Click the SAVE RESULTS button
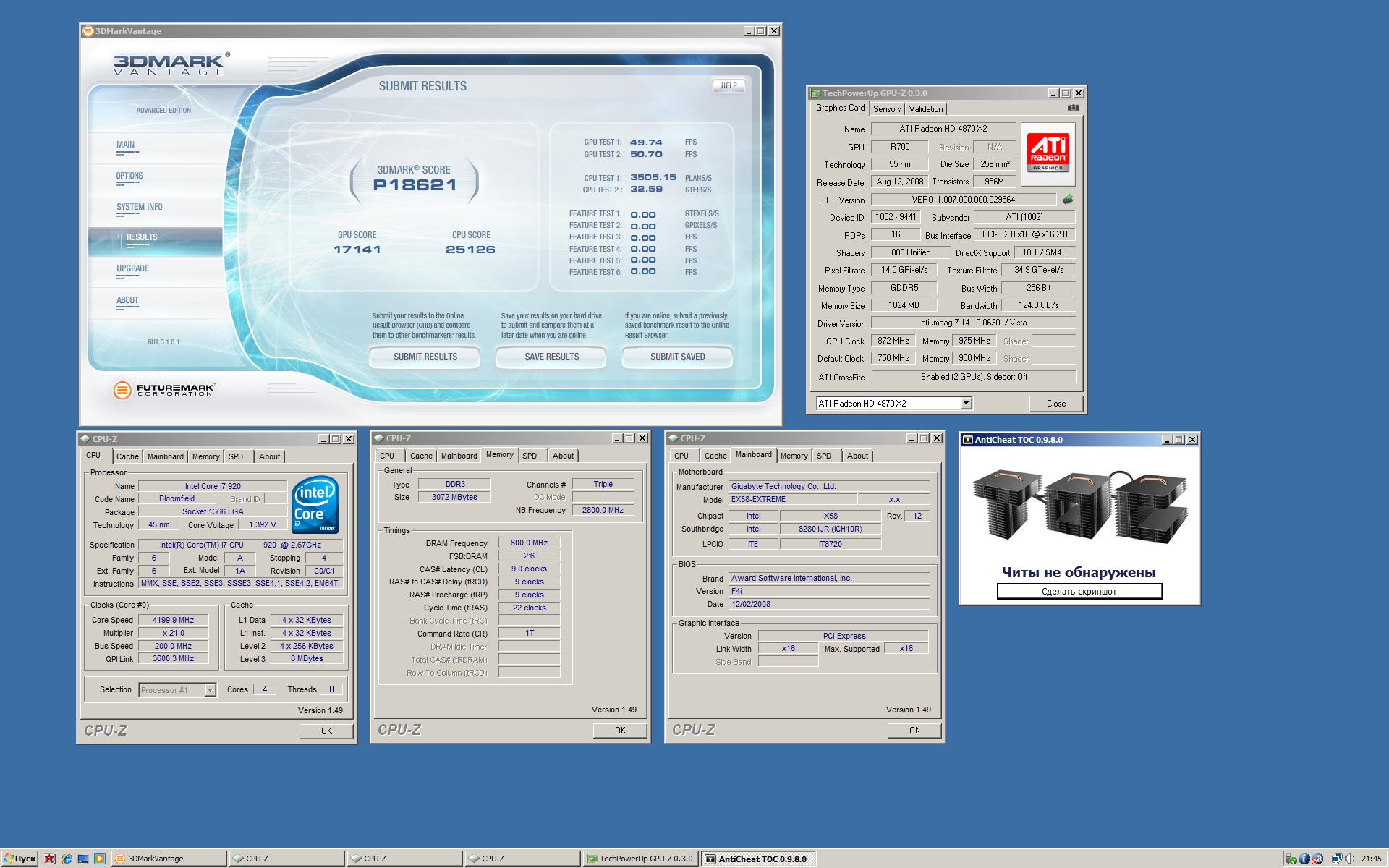 pyautogui.click(x=551, y=357)
